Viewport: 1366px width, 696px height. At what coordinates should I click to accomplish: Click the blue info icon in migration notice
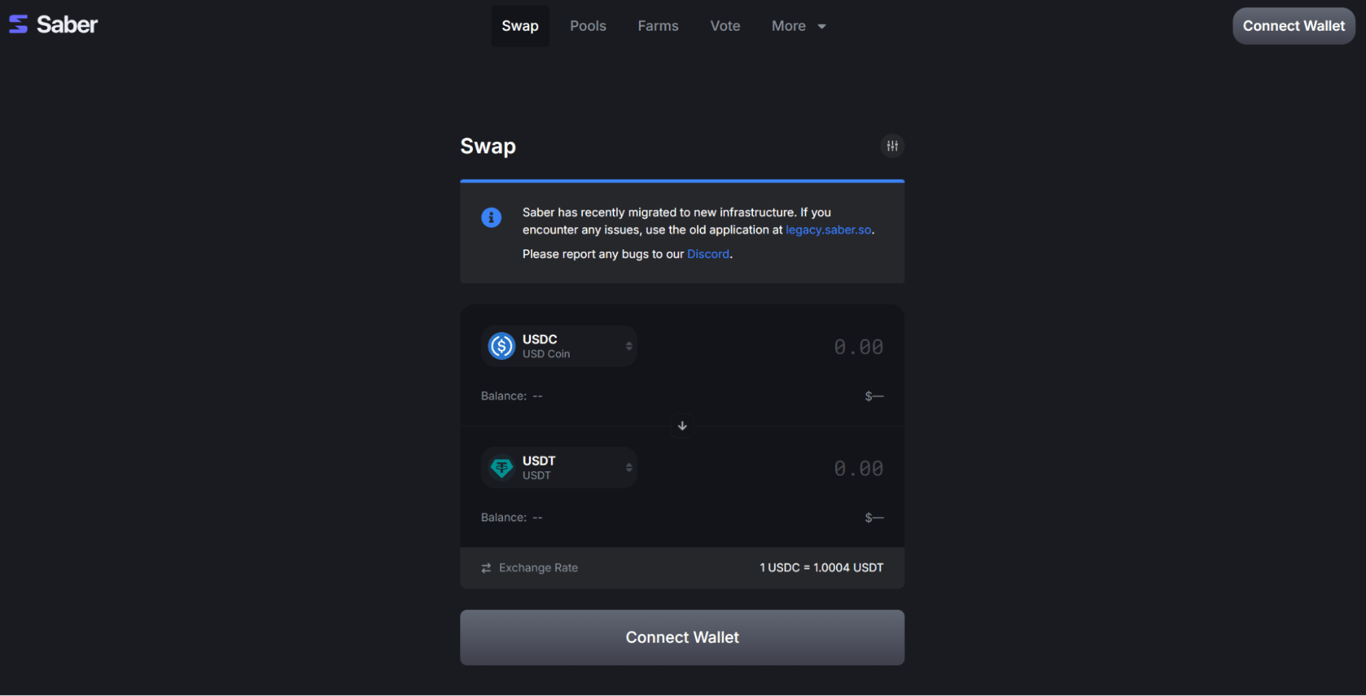point(491,217)
